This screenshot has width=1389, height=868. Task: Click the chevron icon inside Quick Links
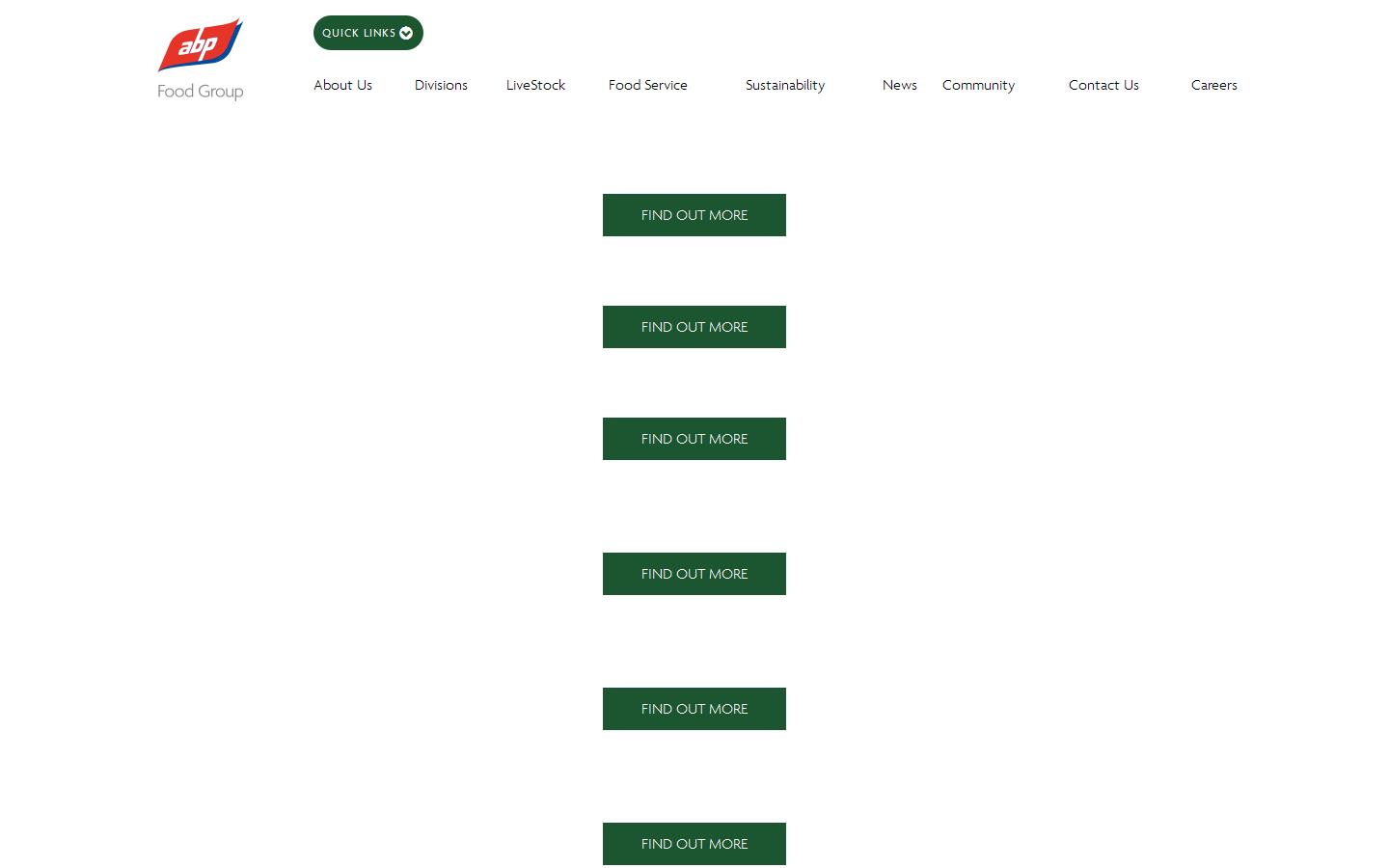pos(406,33)
